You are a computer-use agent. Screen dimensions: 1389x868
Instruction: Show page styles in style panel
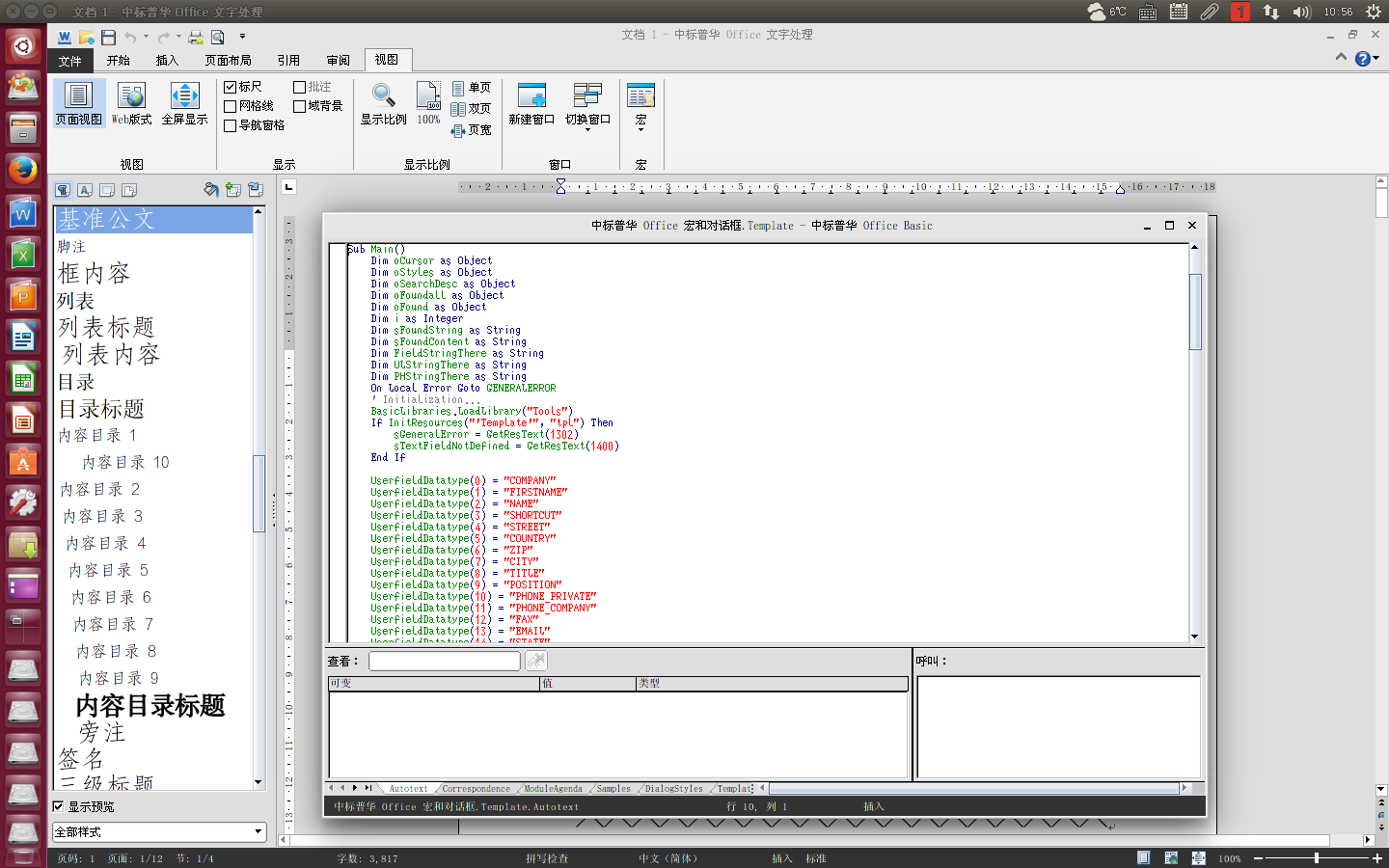coord(129,190)
